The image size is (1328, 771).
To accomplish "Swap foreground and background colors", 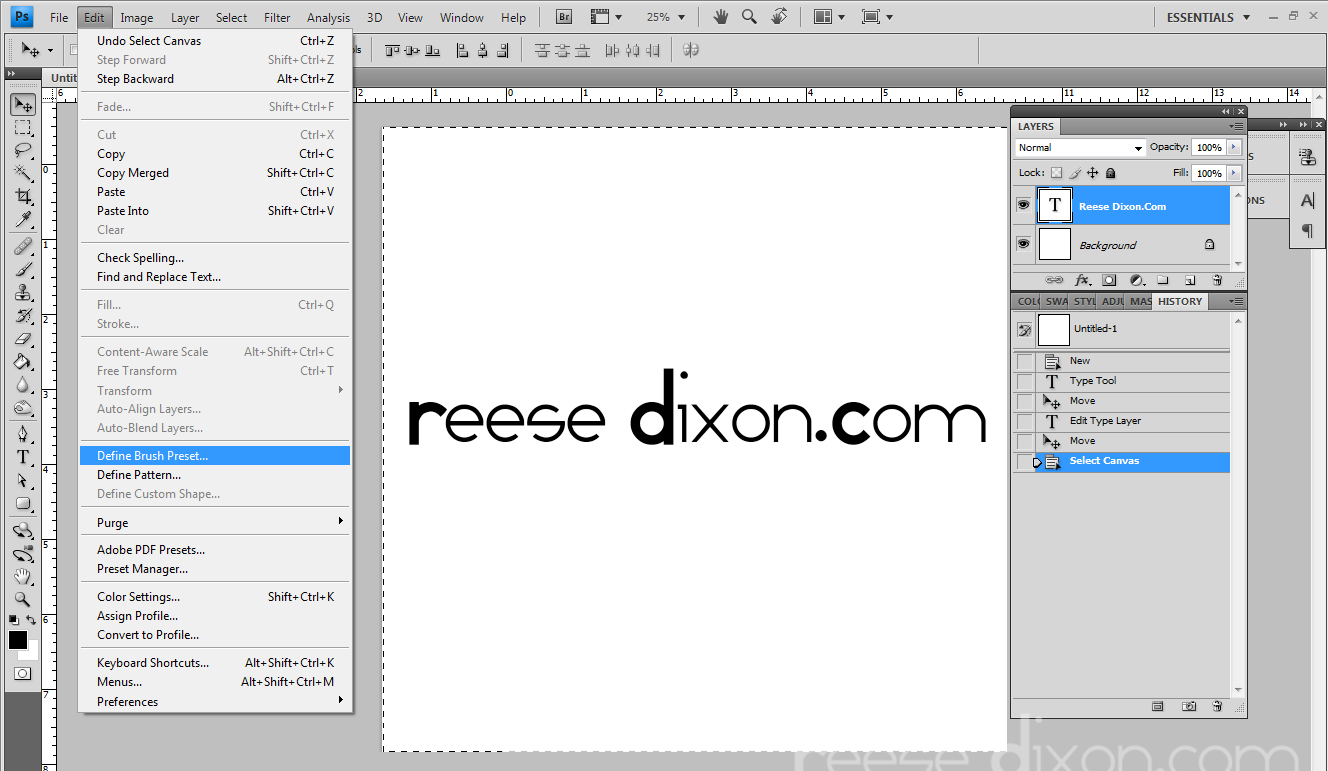I will pyautogui.click(x=32, y=621).
